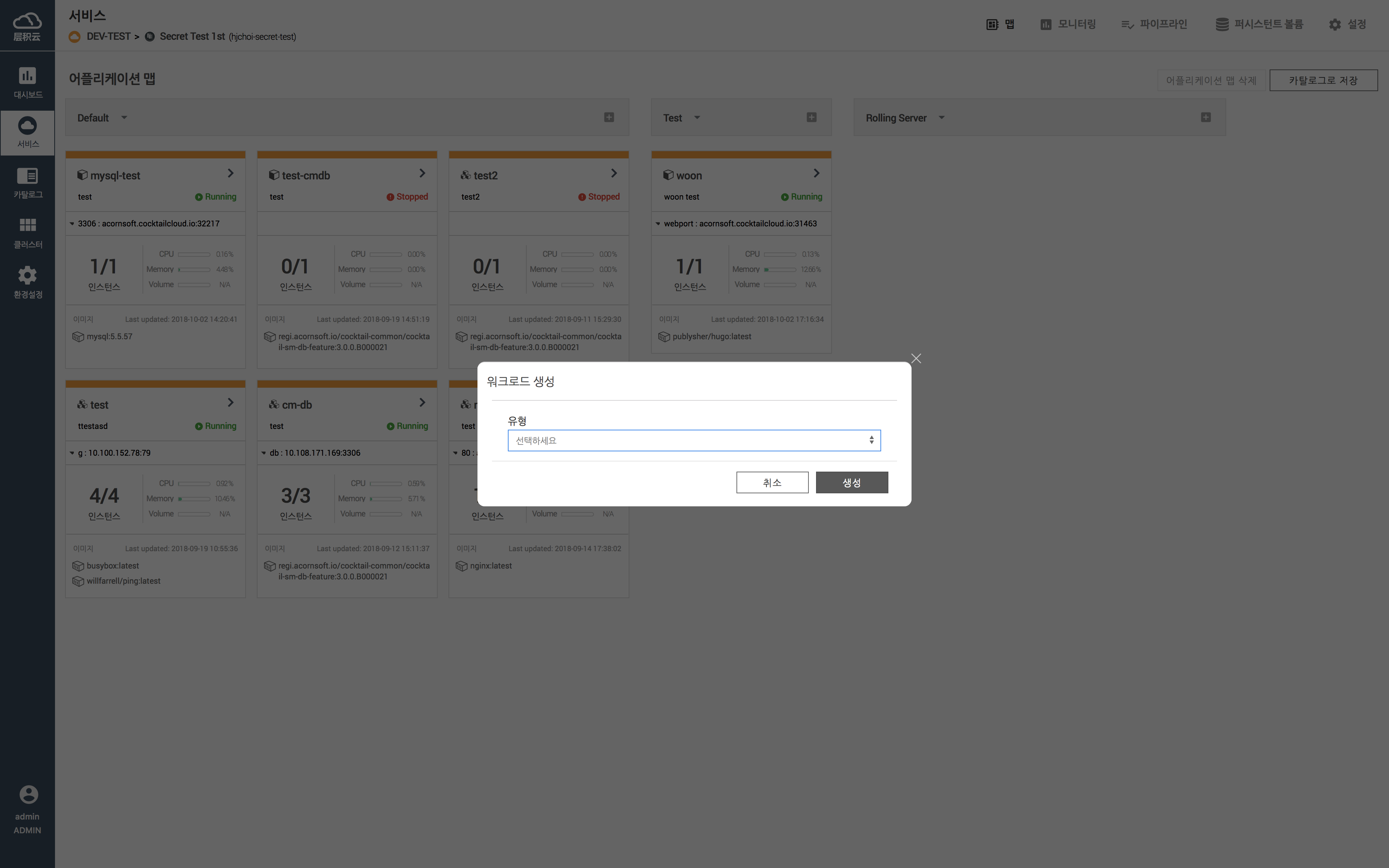
Task: Open cm-db card chevron
Action: click(422, 403)
